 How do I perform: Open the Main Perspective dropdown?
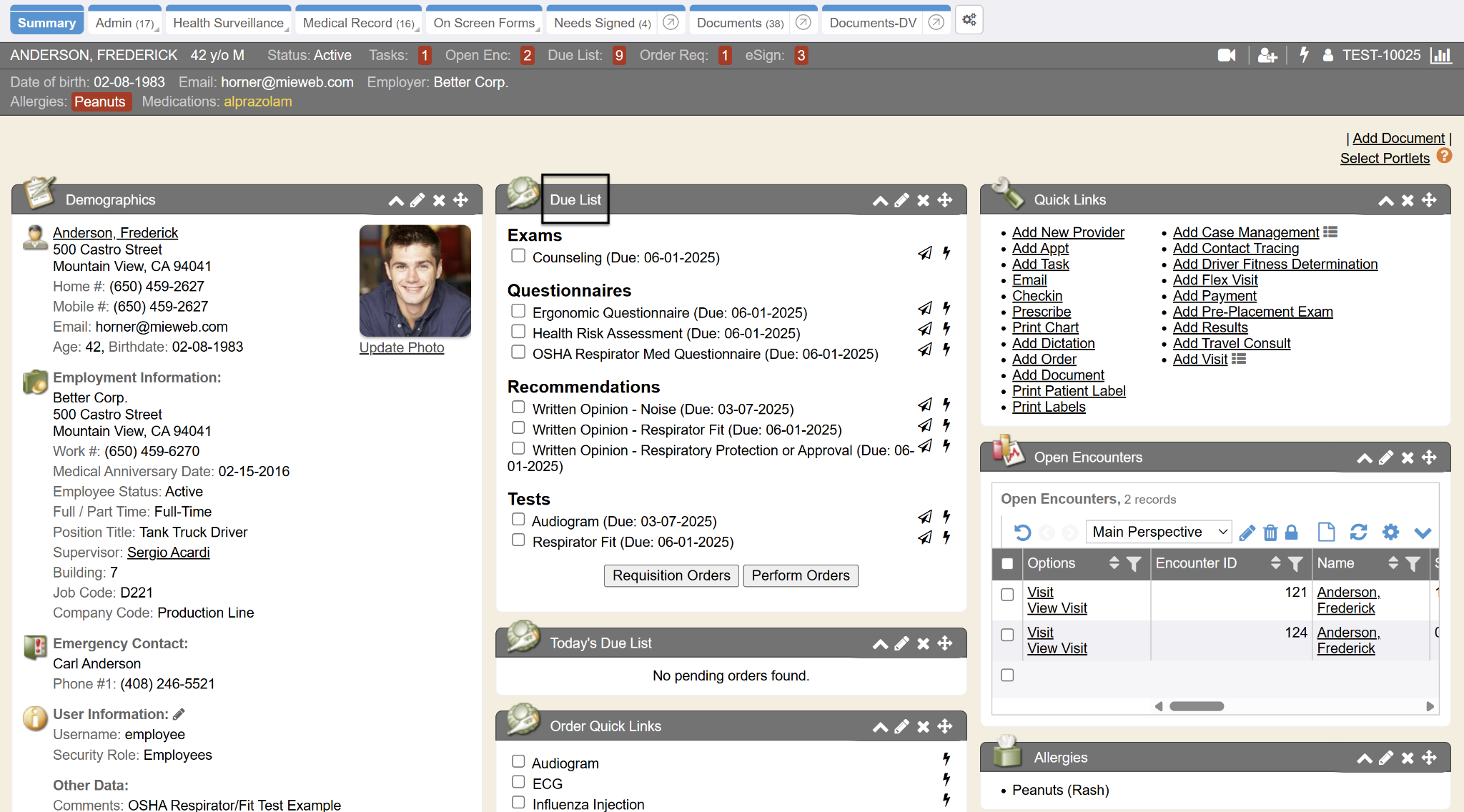1158,532
